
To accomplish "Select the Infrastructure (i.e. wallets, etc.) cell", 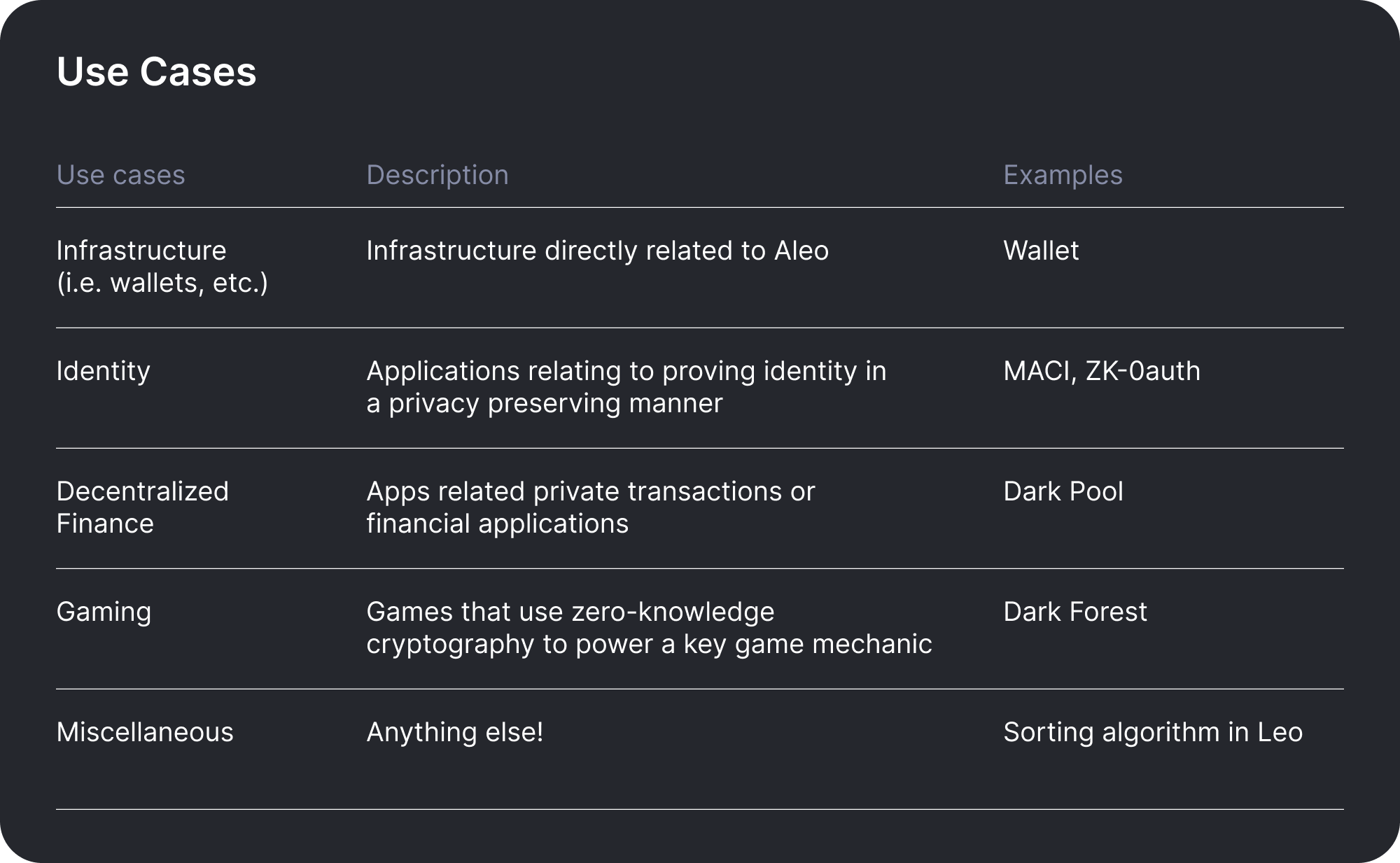I will pyautogui.click(x=162, y=267).
